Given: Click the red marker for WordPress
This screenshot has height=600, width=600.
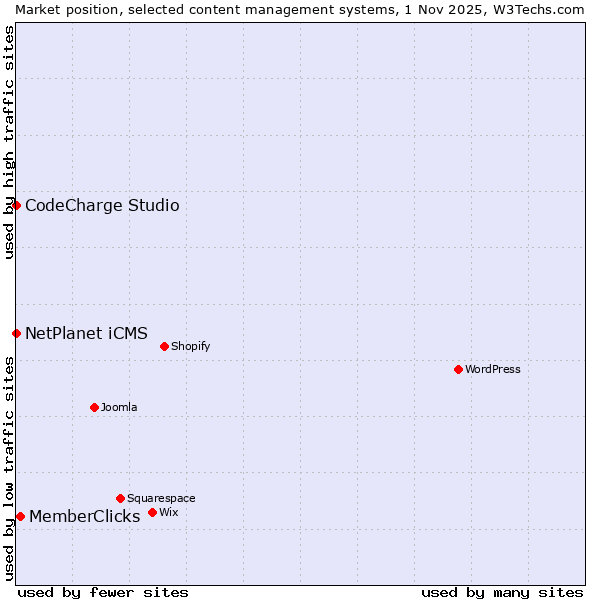Looking at the screenshot, I should (458, 369).
